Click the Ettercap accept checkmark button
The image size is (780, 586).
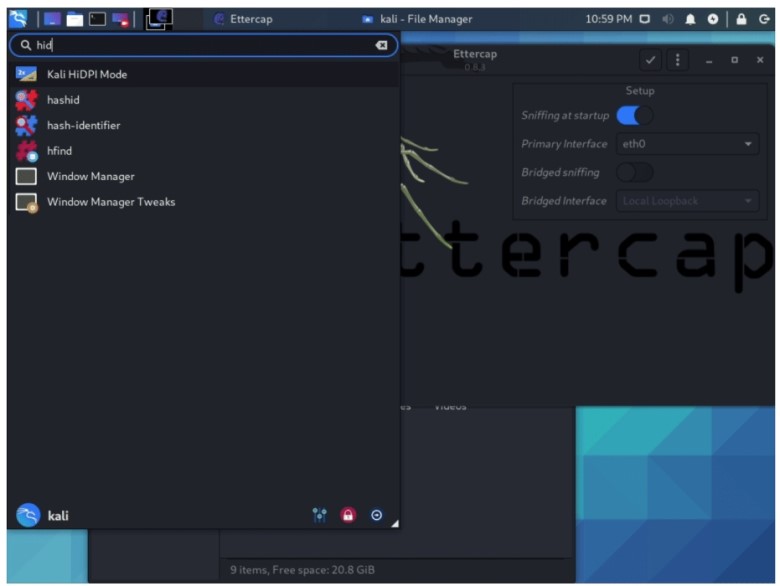pyautogui.click(x=650, y=60)
